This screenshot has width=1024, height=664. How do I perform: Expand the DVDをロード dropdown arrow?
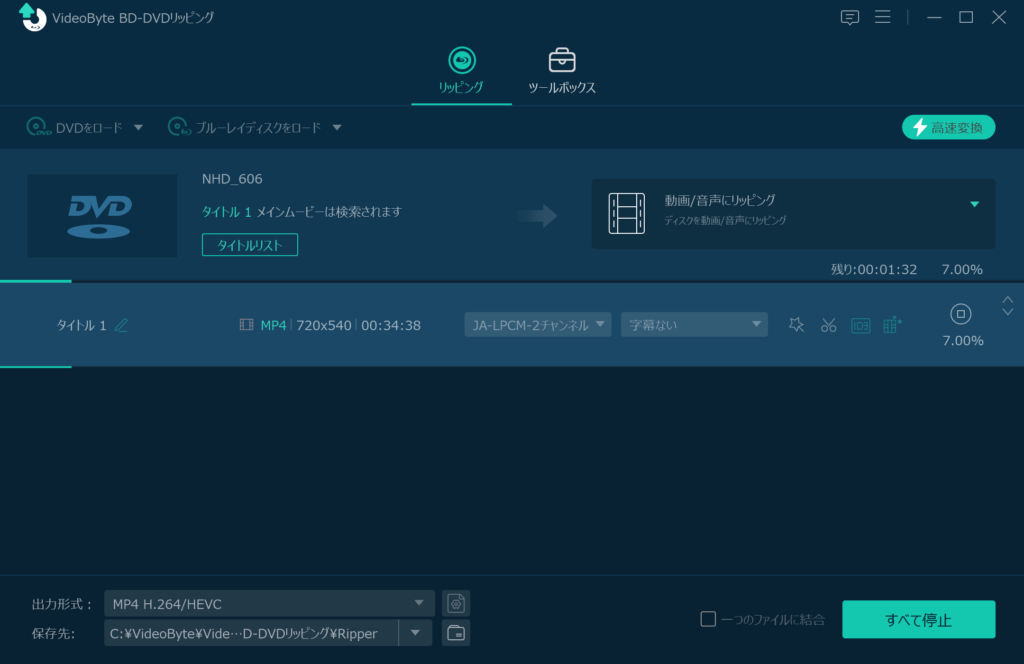[138, 127]
